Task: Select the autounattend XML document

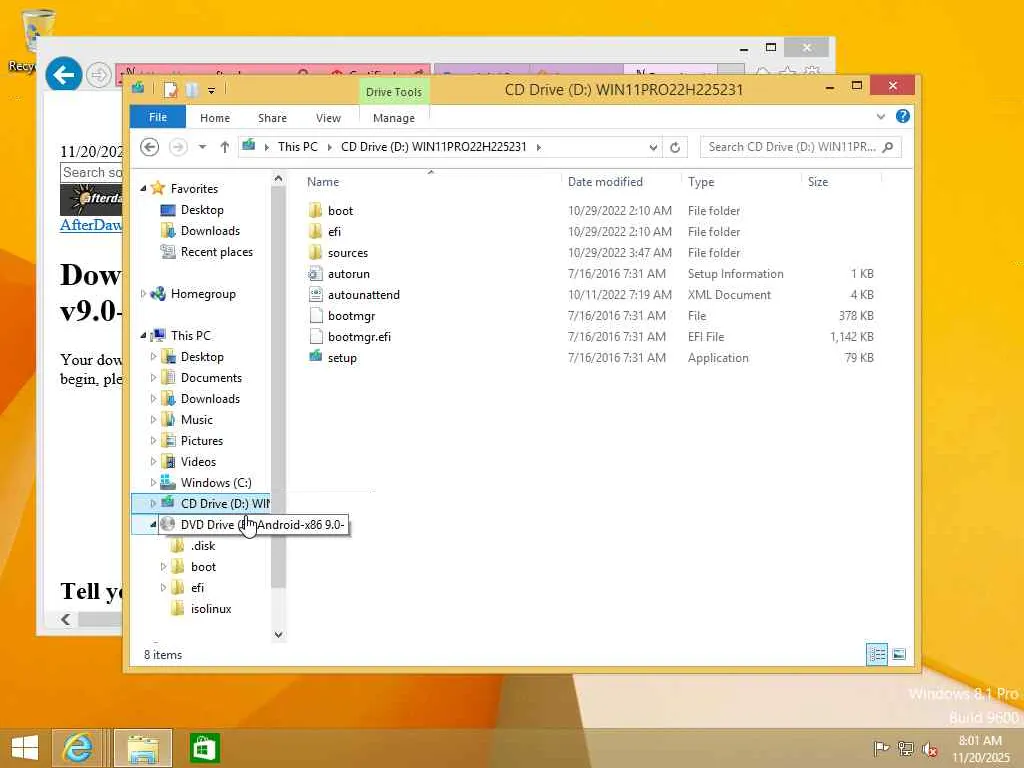Action: [363, 295]
